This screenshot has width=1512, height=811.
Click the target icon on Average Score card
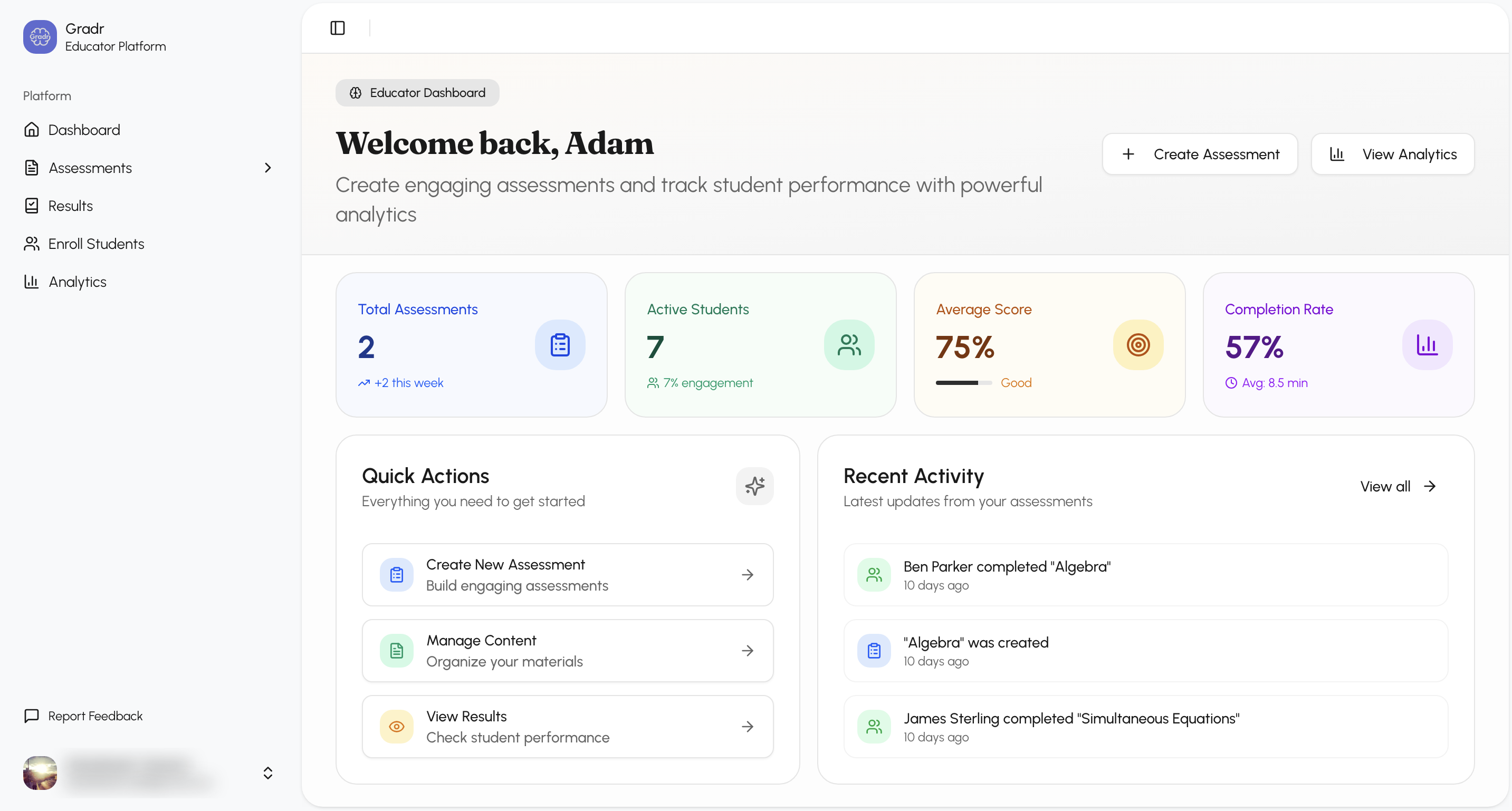[x=1137, y=344]
